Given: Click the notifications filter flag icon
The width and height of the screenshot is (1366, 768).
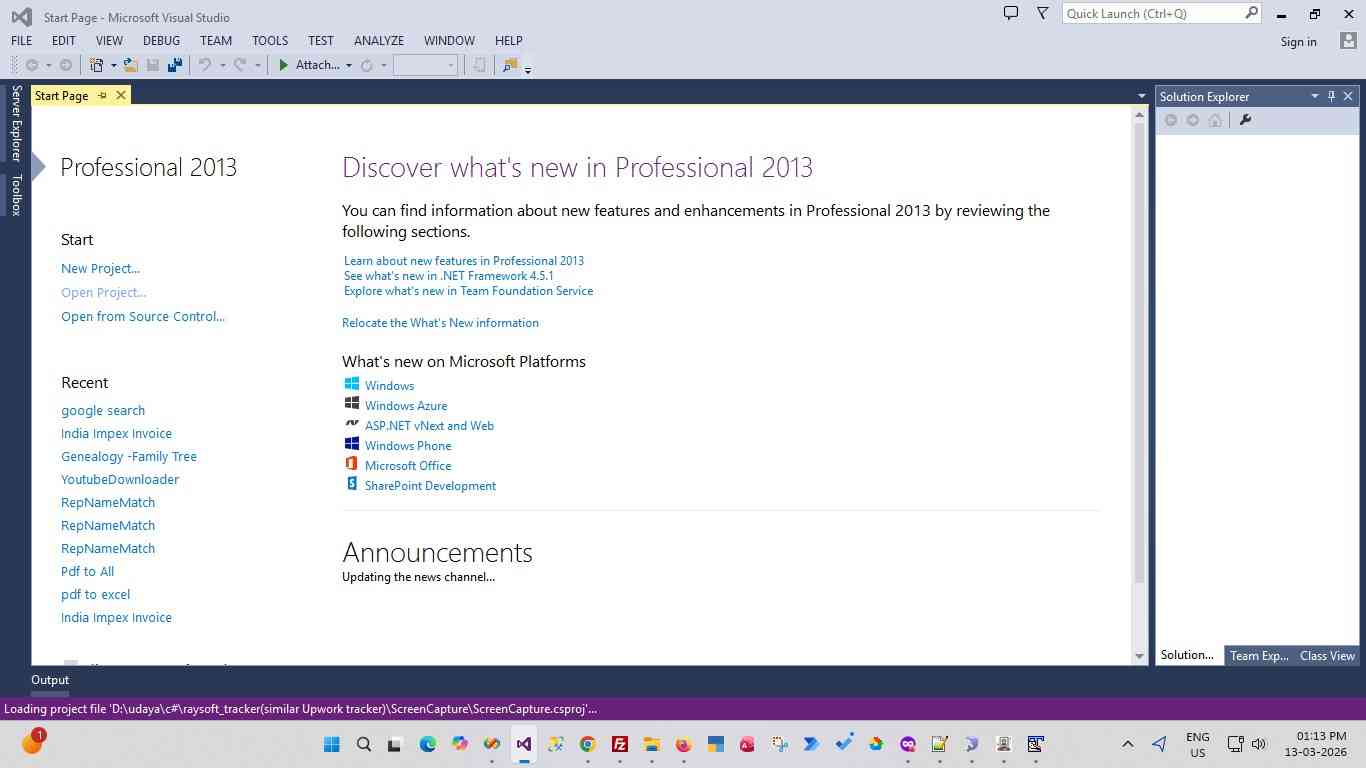Looking at the screenshot, I should [x=1043, y=13].
